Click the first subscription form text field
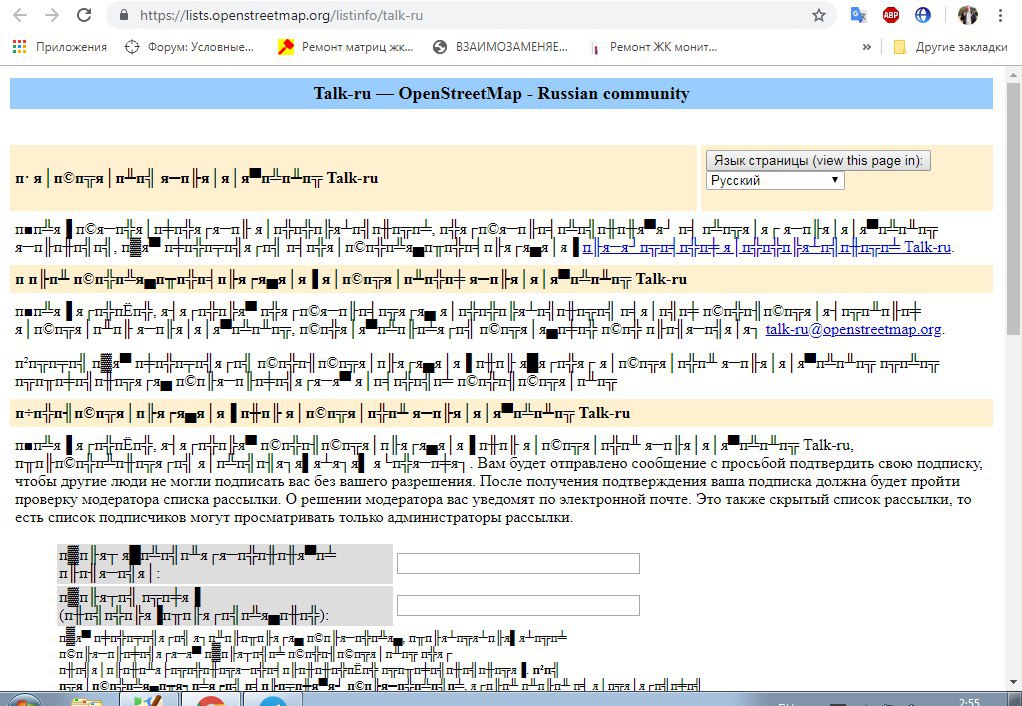 point(518,563)
